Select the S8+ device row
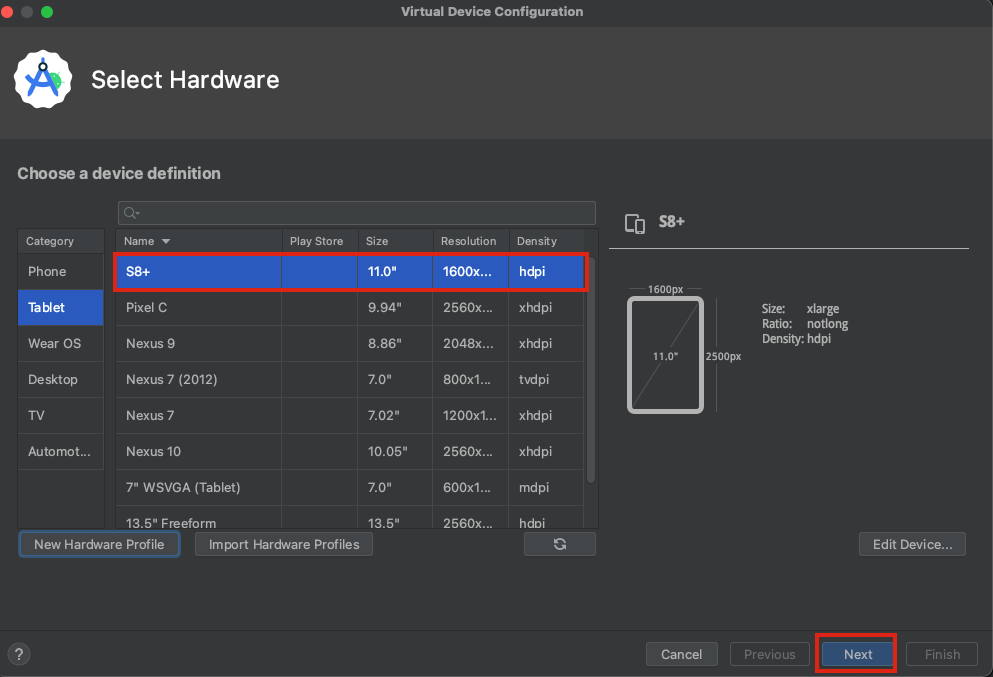This screenshot has height=677, width=993. point(350,272)
